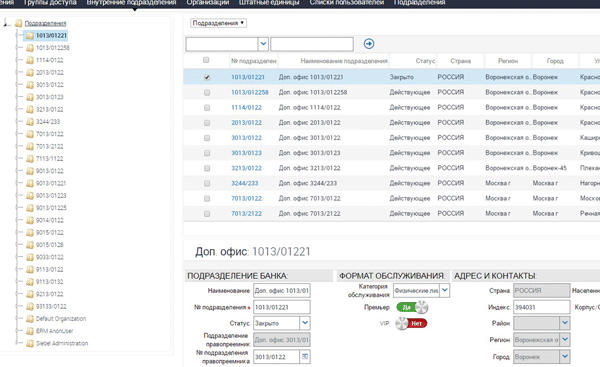This screenshot has height=367, width=600.
Task: Open picker icon in № подразделения правопреемника field
Action: [305, 357]
